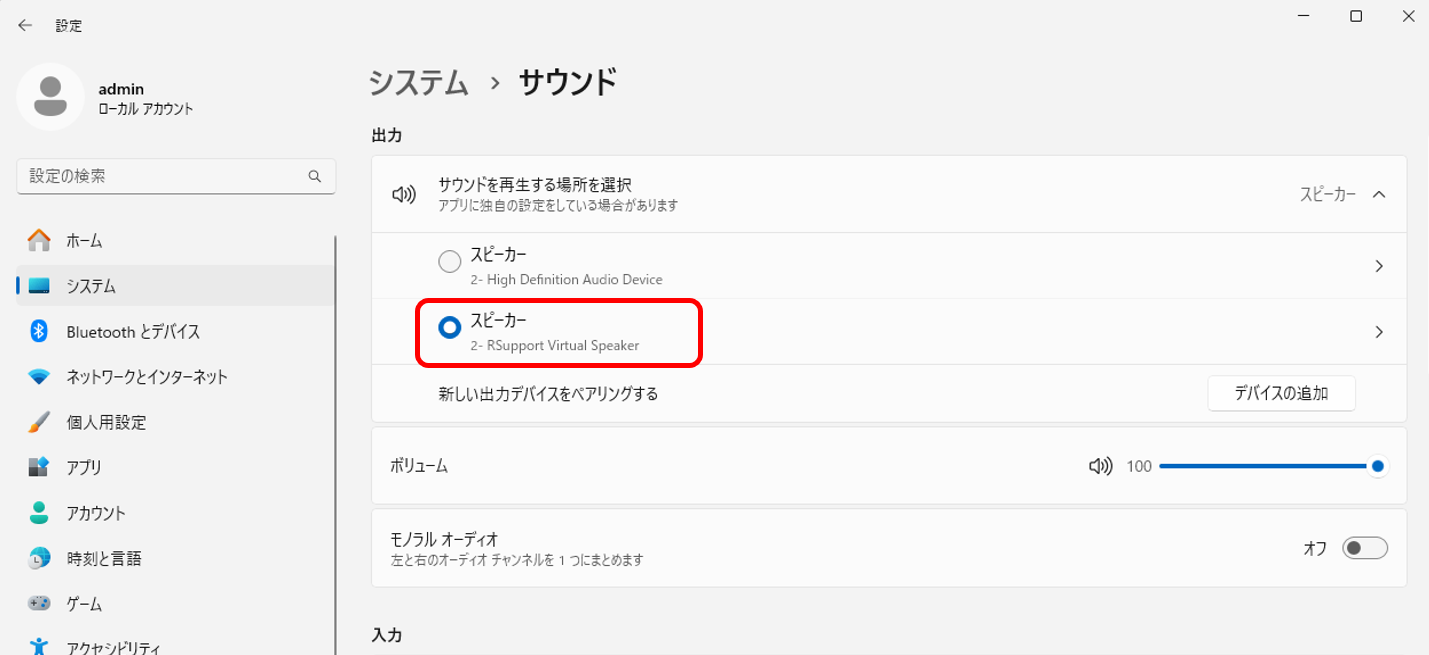
Task: Click the volume slider track
Action: click(1268, 466)
